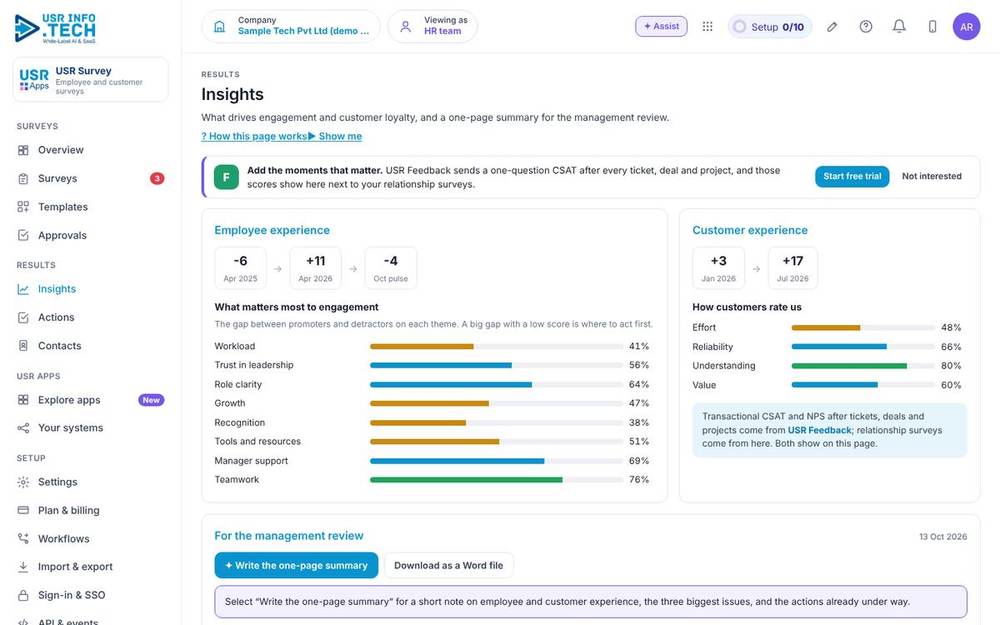Open Contacts
Image resolution: width=1000 pixels, height=625 pixels.
[59, 346]
